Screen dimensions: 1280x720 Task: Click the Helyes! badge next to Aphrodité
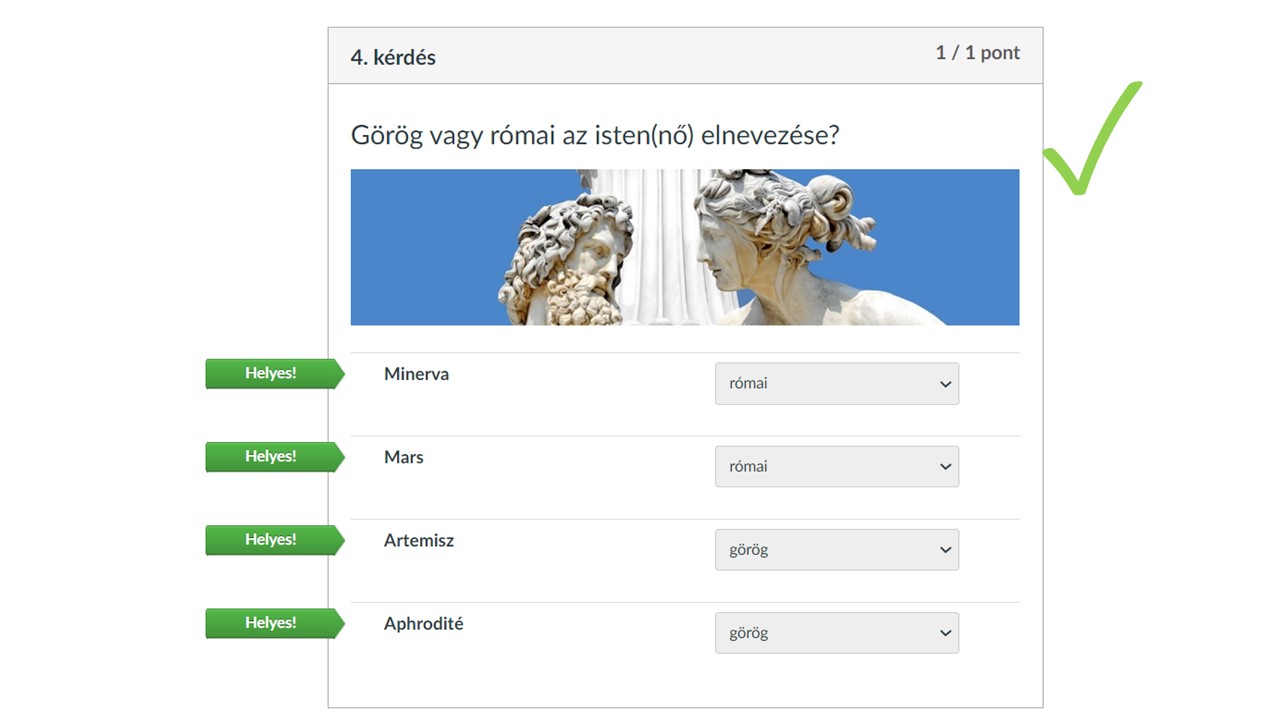[274, 623]
